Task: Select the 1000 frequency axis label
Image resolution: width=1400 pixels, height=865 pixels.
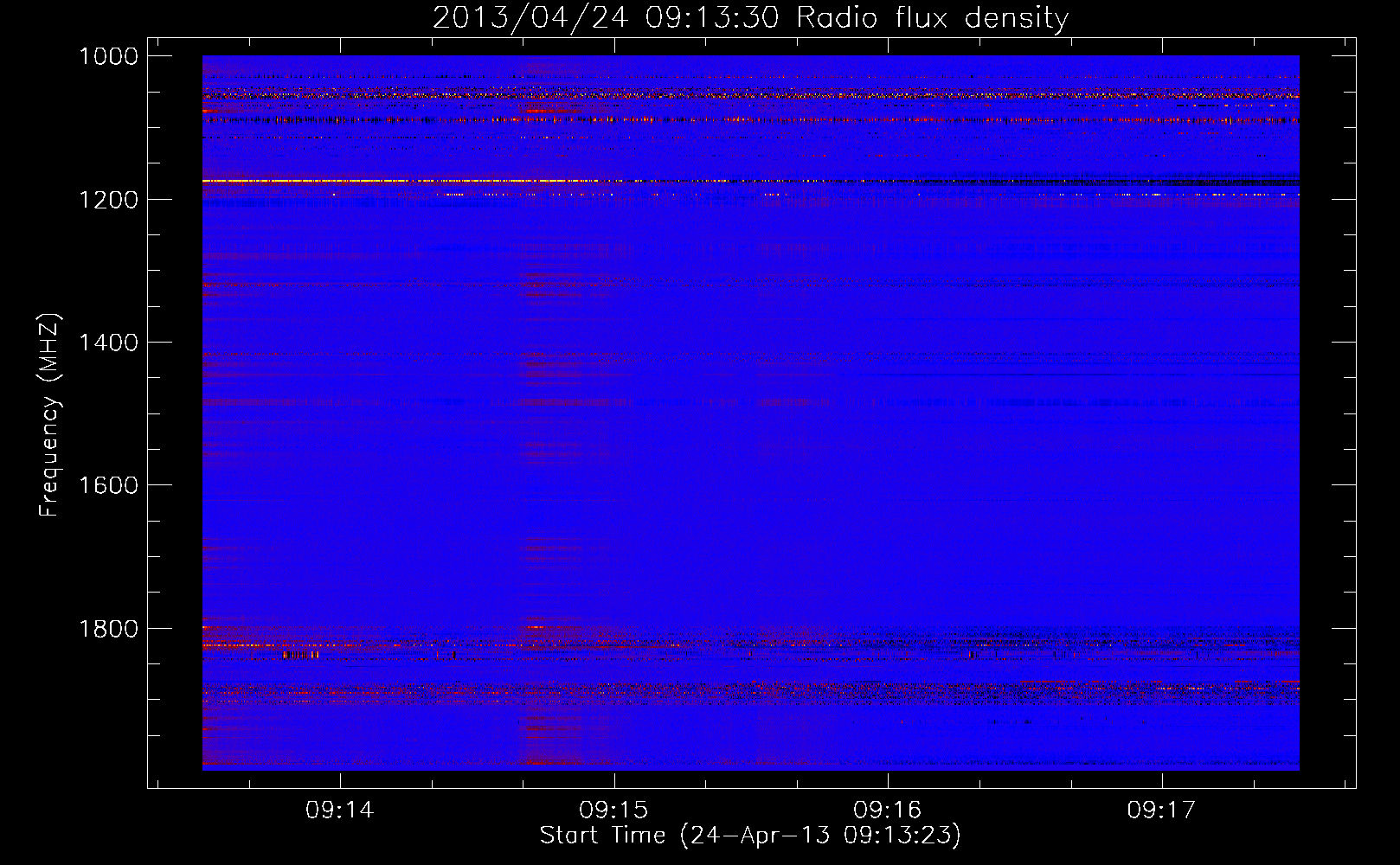Action: 108,56
